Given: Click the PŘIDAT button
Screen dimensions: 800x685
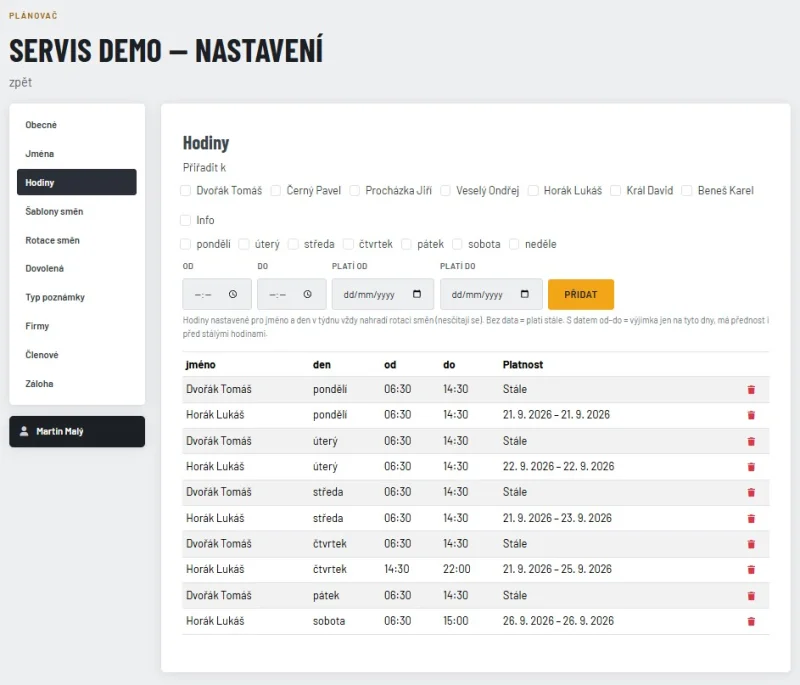Looking at the screenshot, I should pos(581,294).
